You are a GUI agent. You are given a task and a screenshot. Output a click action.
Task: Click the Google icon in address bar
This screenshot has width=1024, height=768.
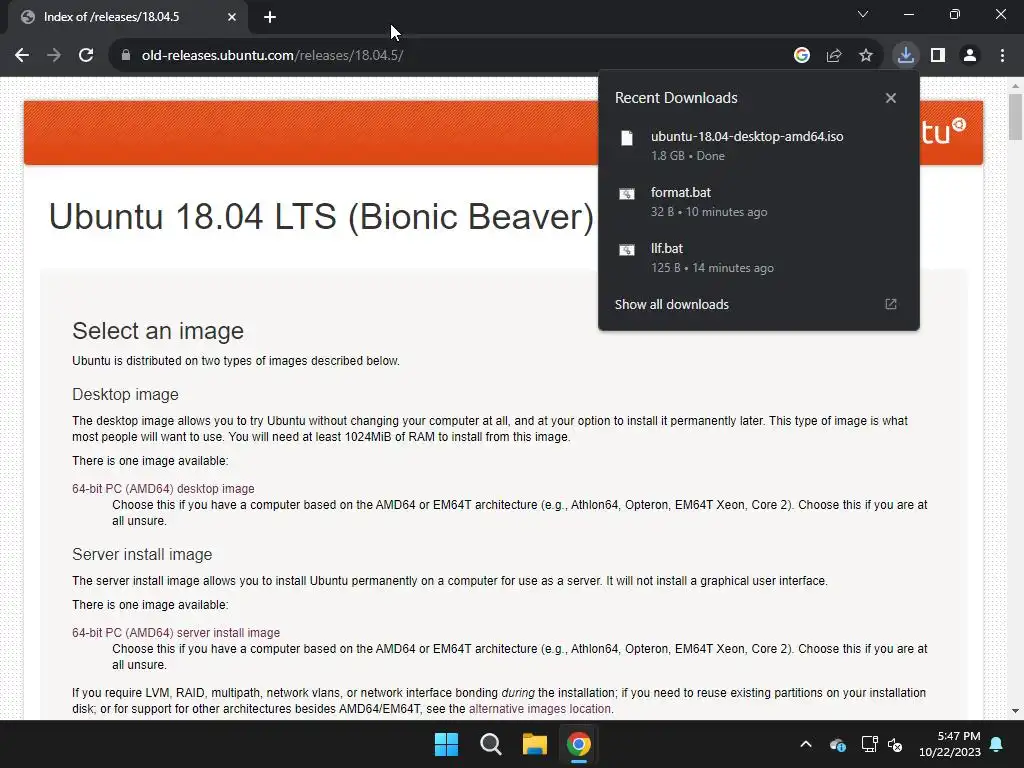tap(802, 56)
